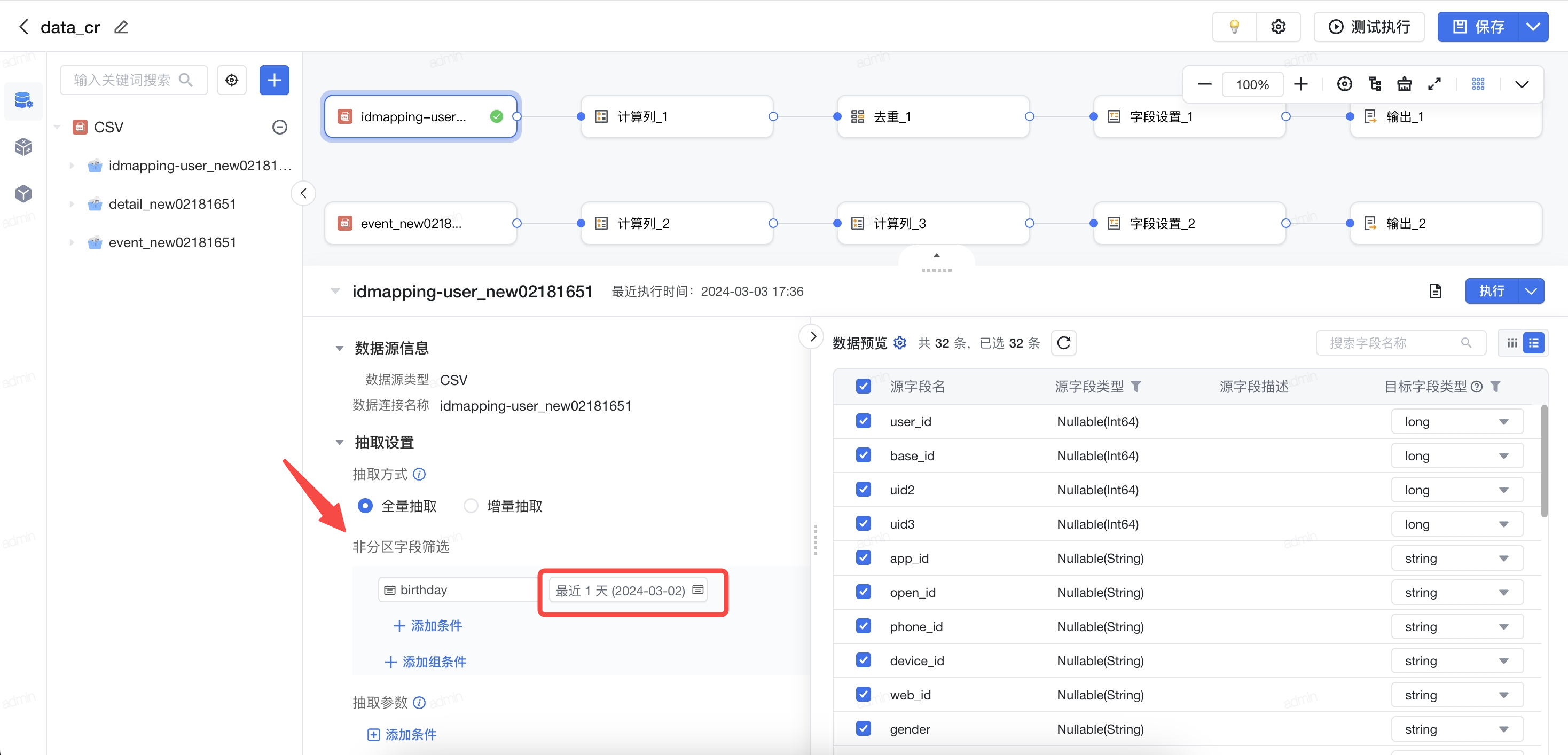Click the 100% zoom value field
The image size is (1568, 755).
(1252, 84)
